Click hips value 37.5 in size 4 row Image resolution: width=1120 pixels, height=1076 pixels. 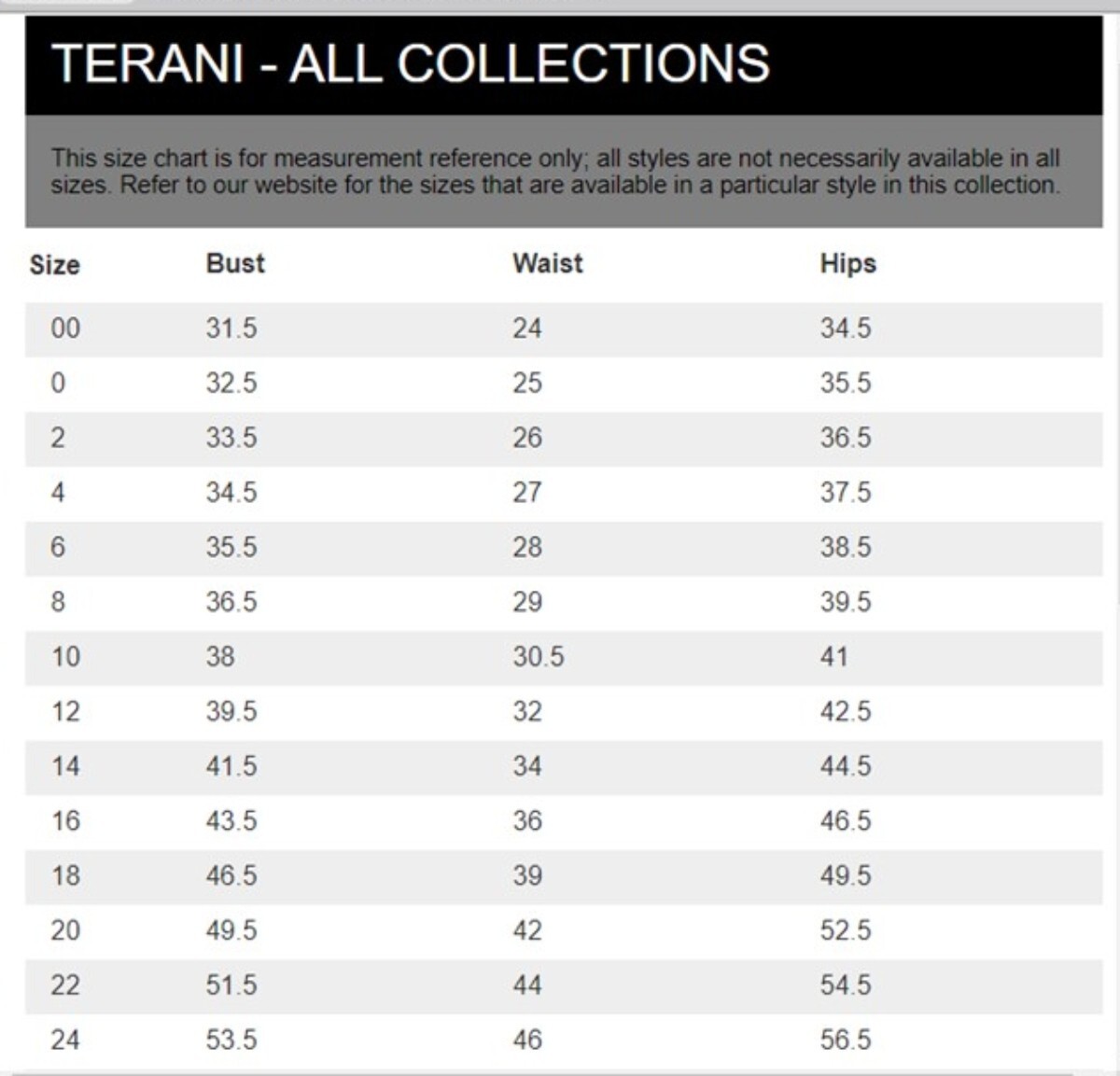point(845,492)
